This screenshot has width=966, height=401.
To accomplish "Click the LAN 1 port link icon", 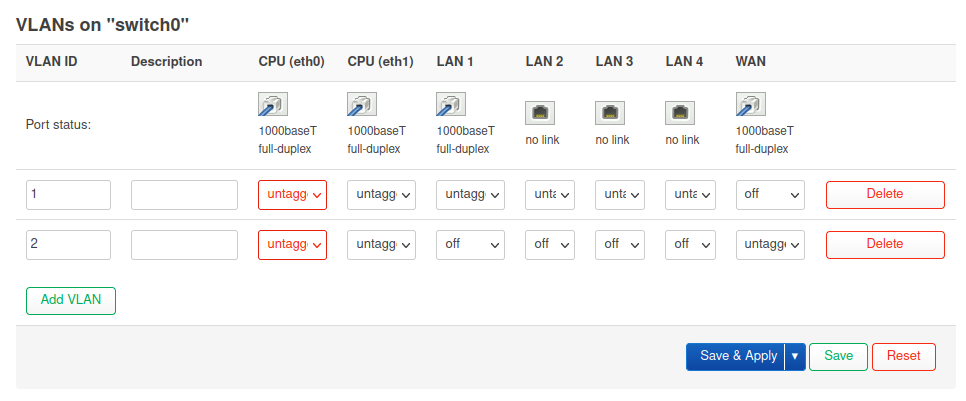I will tap(450, 105).
